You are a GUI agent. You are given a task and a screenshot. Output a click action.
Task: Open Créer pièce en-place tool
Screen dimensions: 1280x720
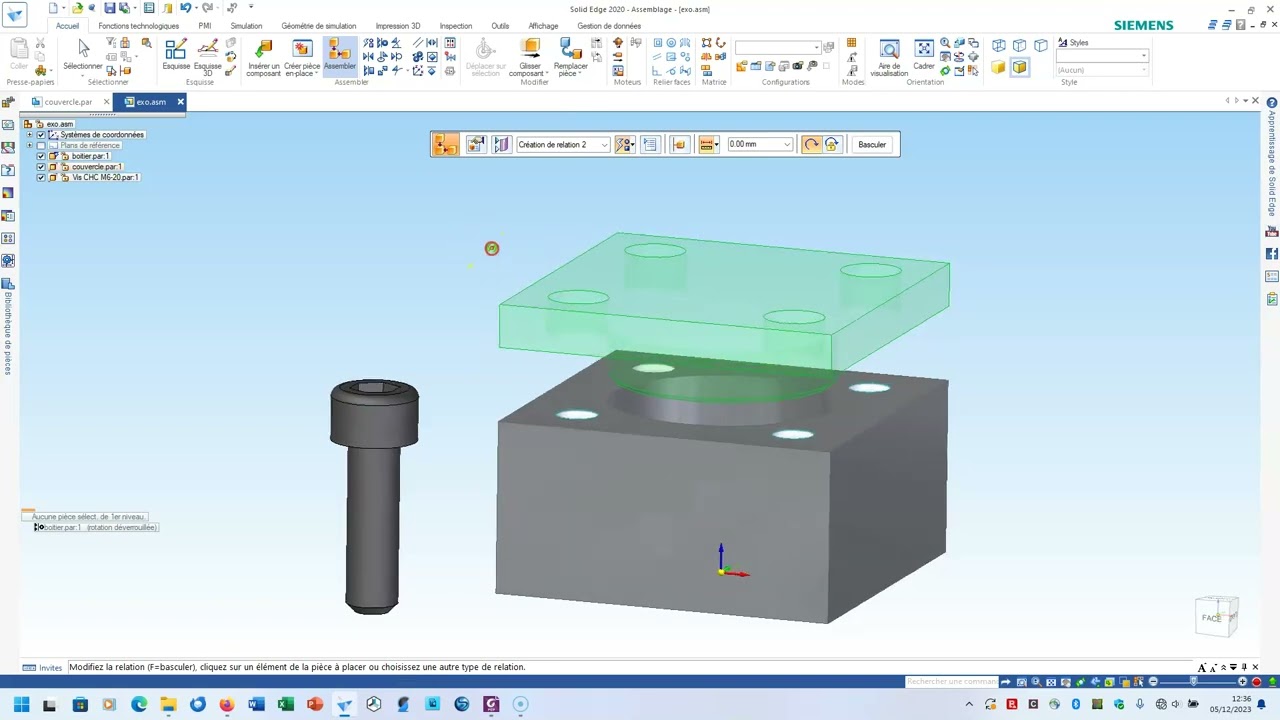[302, 58]
